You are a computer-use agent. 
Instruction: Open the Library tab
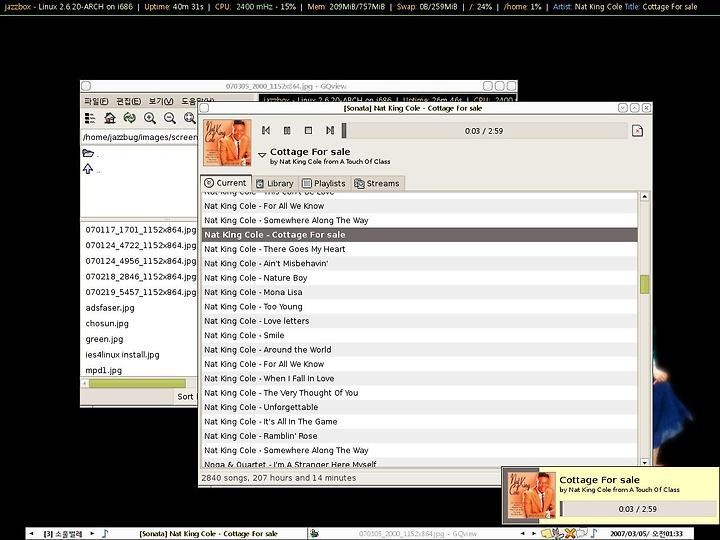click(x=275, y=183)
